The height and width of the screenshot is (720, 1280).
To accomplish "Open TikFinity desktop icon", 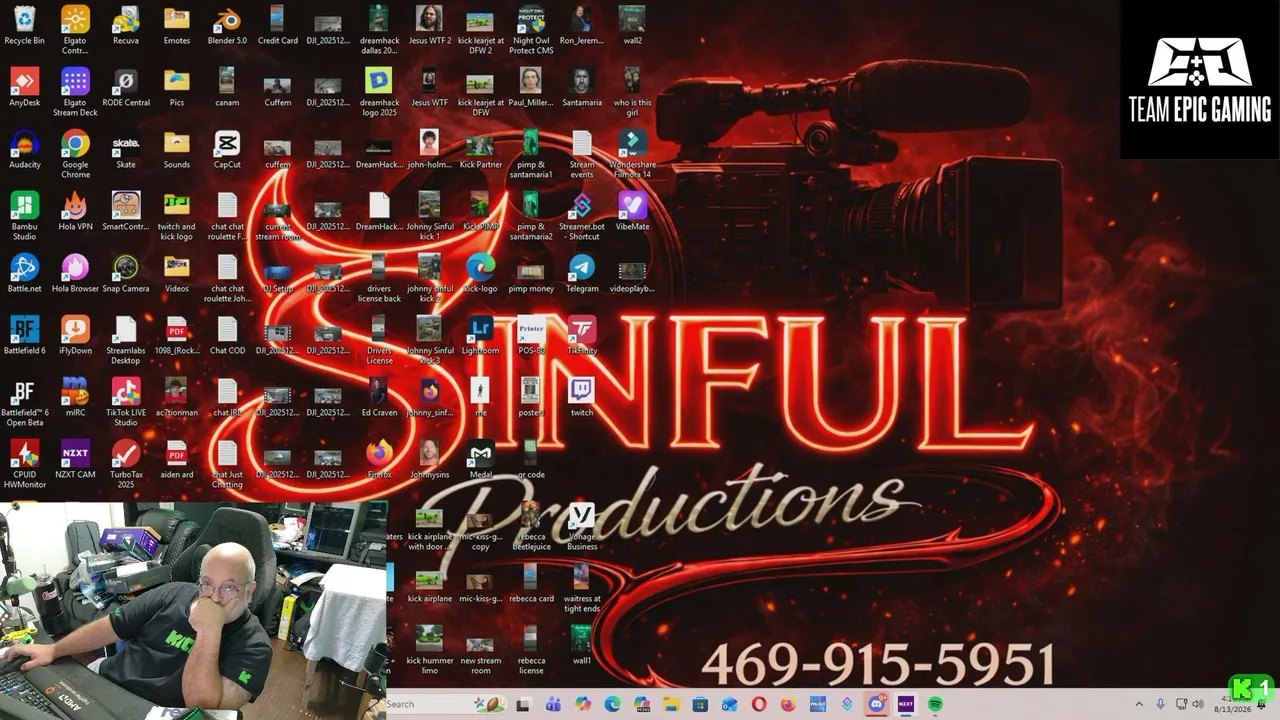I will click(x=582, y=336).
